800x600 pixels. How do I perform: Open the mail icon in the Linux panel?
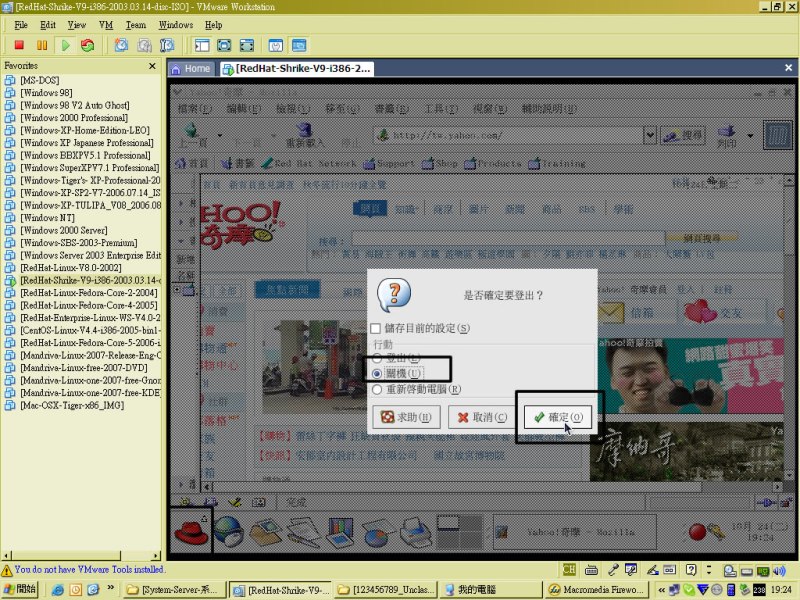click(x=266, y=532)
